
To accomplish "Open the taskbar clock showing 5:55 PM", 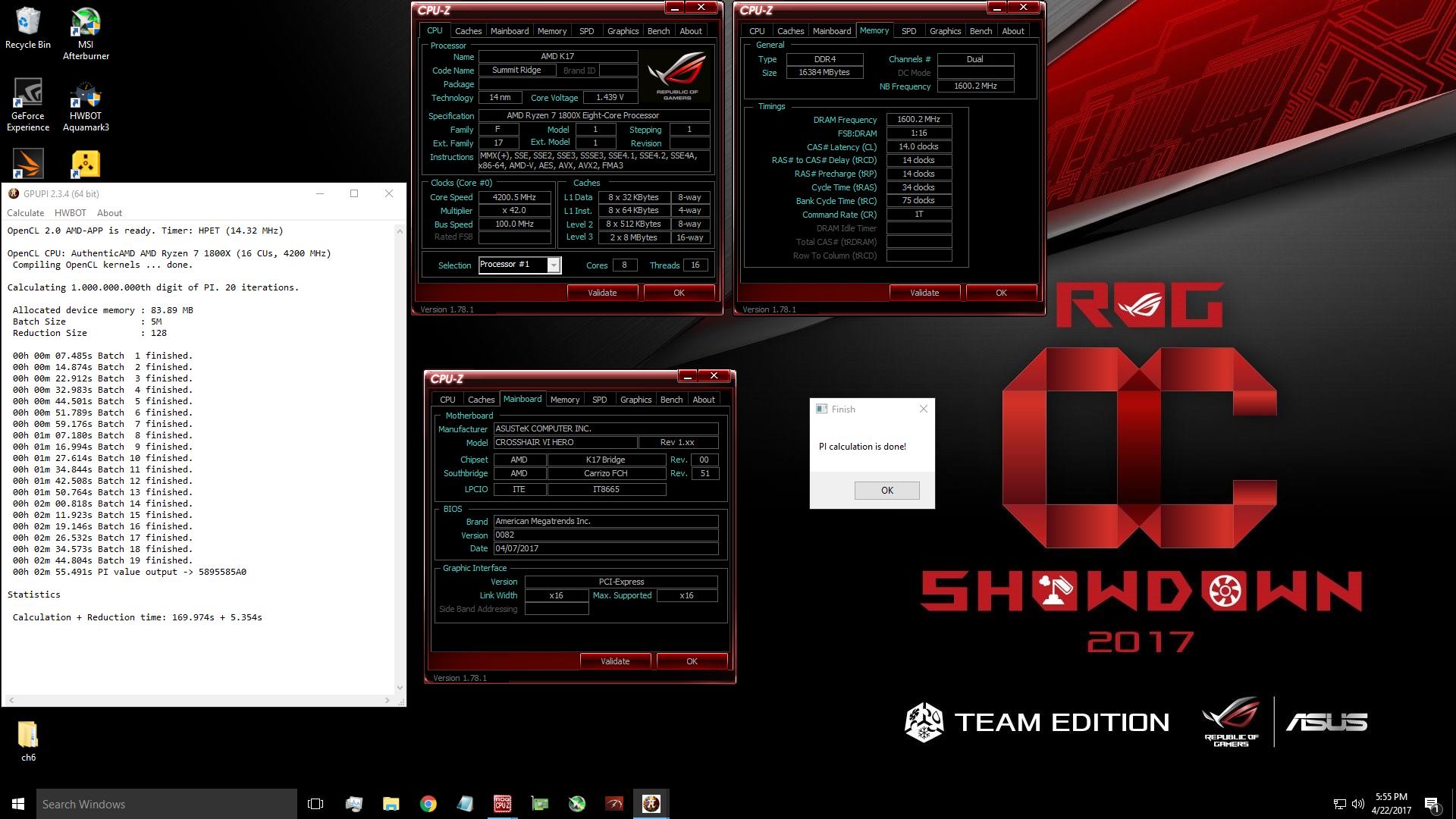I will click(1391, 804).
